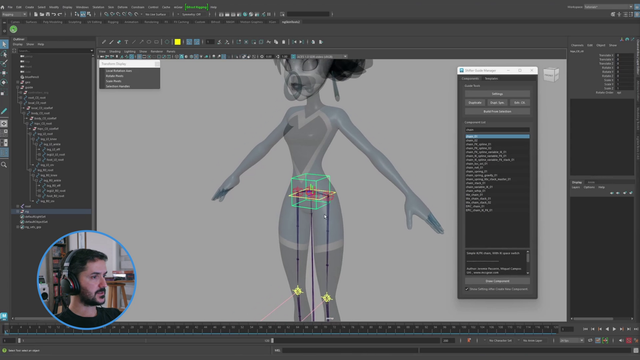This screenshot has width=640, height=360.
Task: Open the mGear menu
Action: point(178,7)
